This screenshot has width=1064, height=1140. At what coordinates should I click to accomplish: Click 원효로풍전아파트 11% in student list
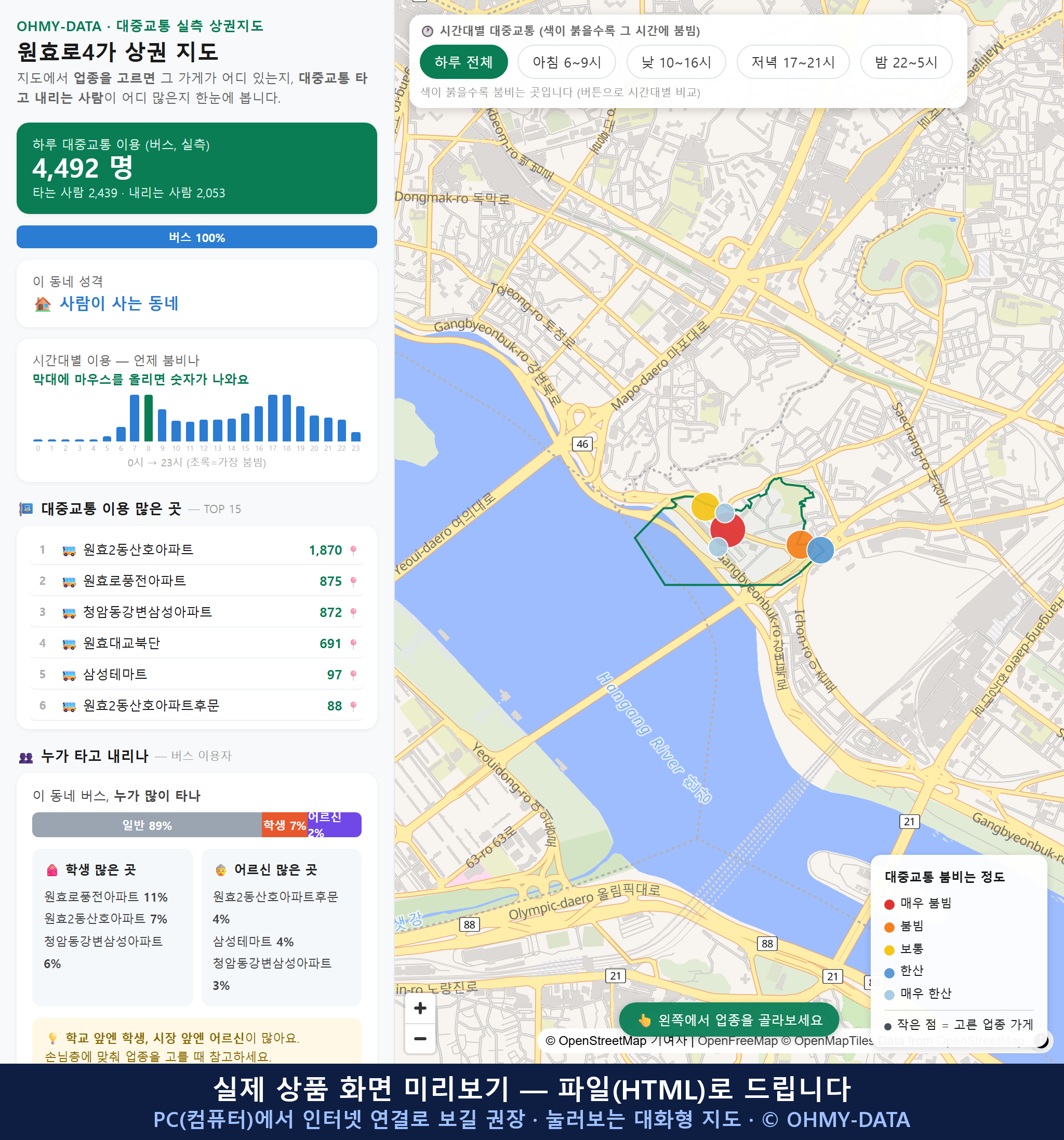[x=106, y=896]
